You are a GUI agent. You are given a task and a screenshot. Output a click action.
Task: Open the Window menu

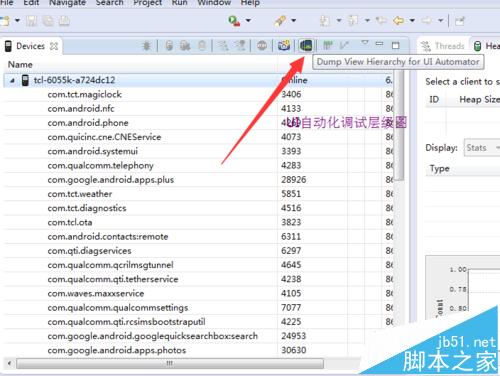tap(214, 3)
